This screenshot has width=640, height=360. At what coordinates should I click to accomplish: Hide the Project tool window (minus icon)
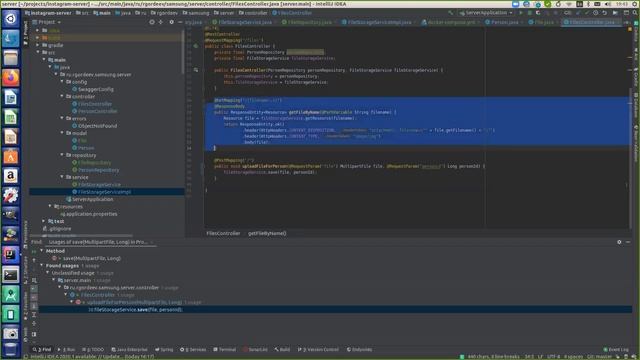click(180, 22)
